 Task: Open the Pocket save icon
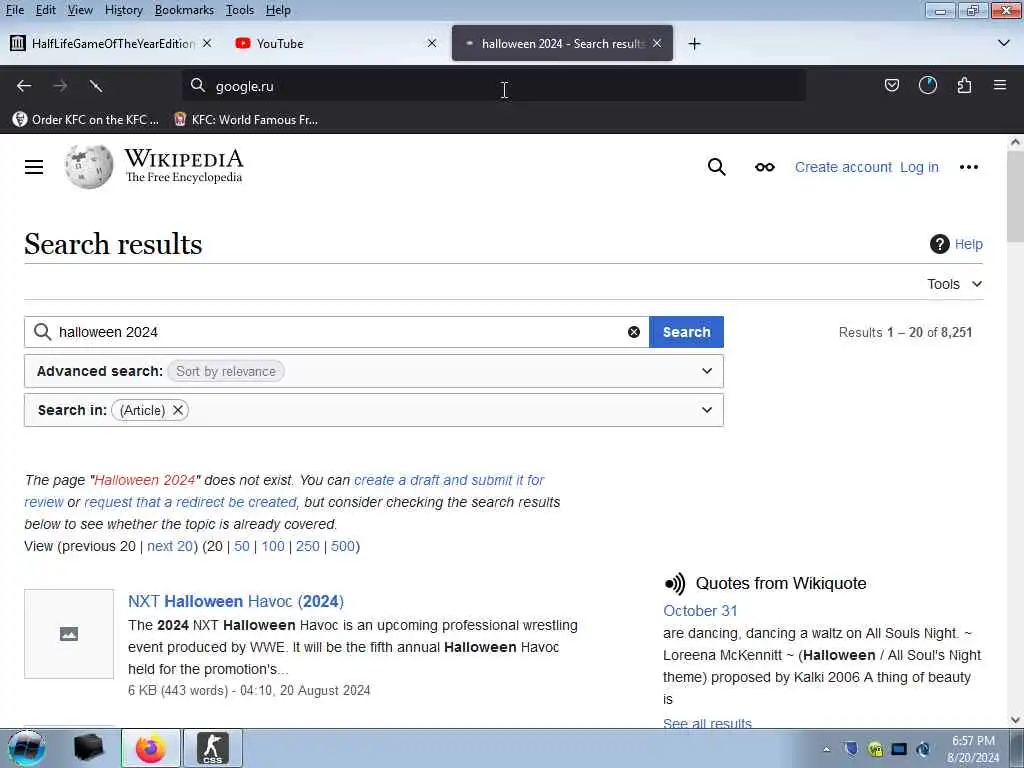click(891, 86)
